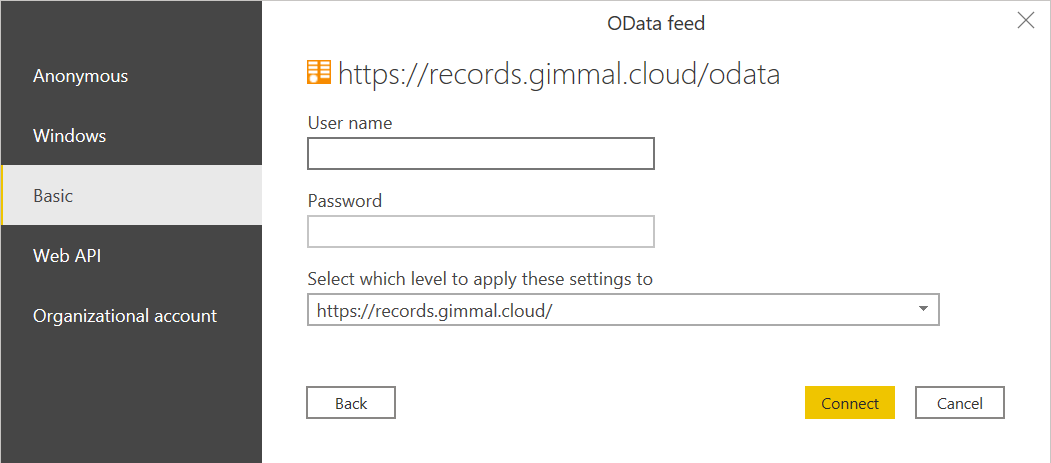
Task: Click the yellow selection bar beside Basic
Action: pyautogui.click(x=3, y=195)
